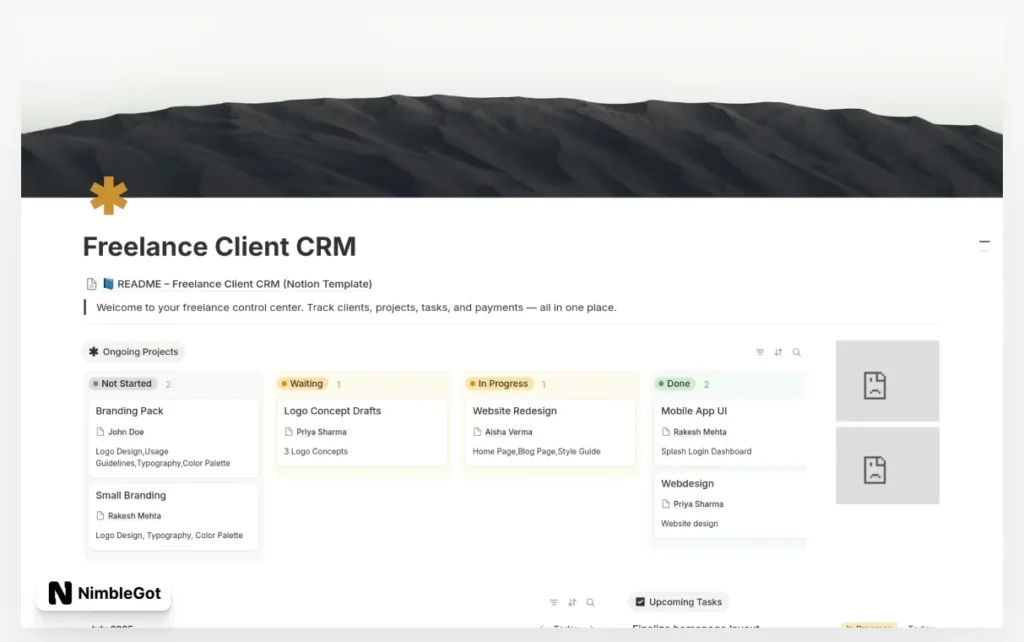Click the count 2 beside Not Started

[x=168, y=384]
